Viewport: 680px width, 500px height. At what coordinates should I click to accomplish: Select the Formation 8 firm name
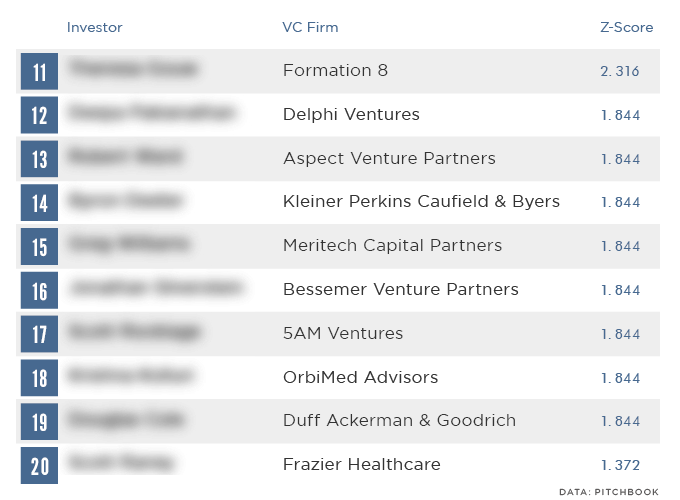[335, 70]
